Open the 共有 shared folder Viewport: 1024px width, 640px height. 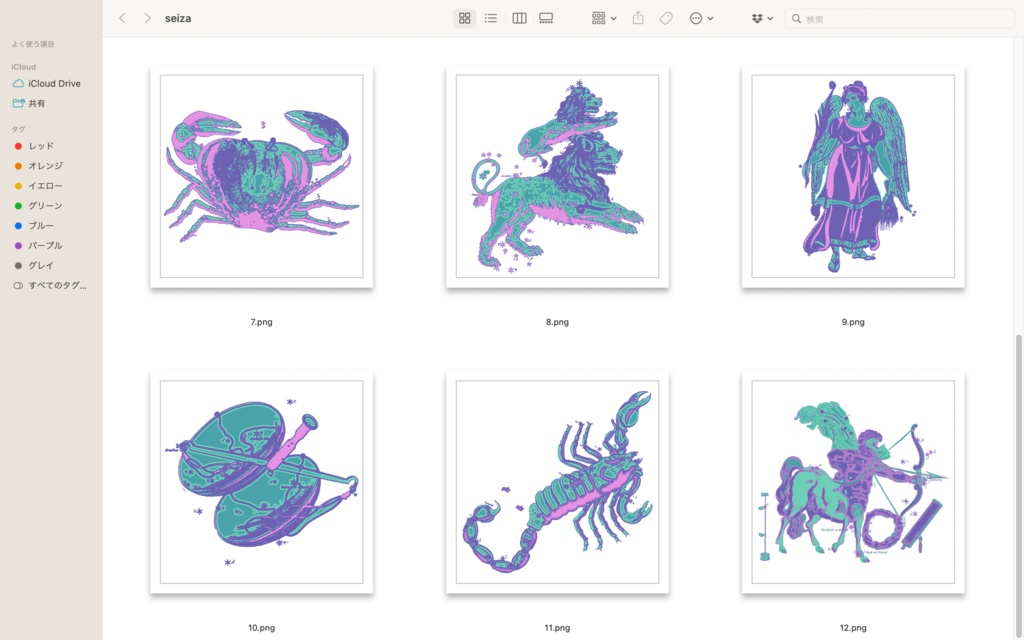click(x=29, y=103)
